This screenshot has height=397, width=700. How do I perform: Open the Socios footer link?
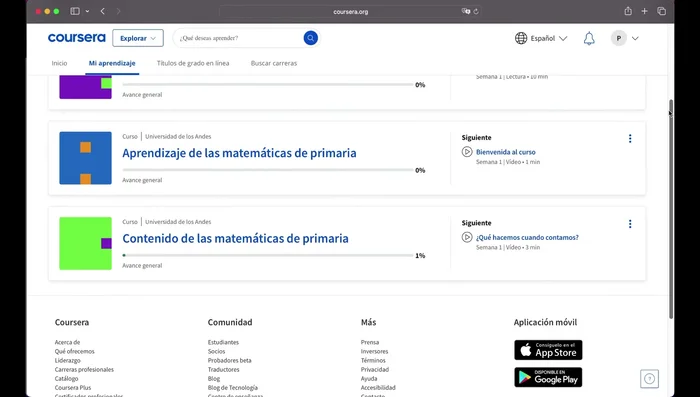click(x=216, y=351)
